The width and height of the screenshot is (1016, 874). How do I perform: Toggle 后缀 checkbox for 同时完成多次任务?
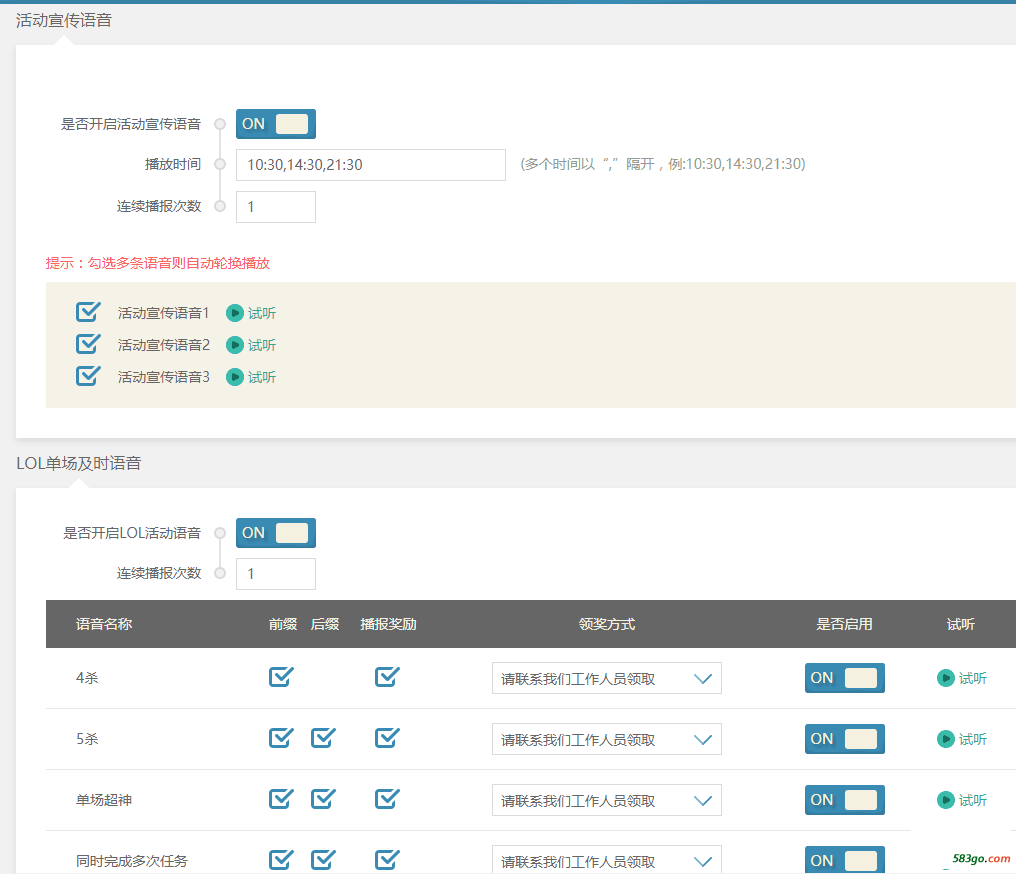tap(323, 860)
